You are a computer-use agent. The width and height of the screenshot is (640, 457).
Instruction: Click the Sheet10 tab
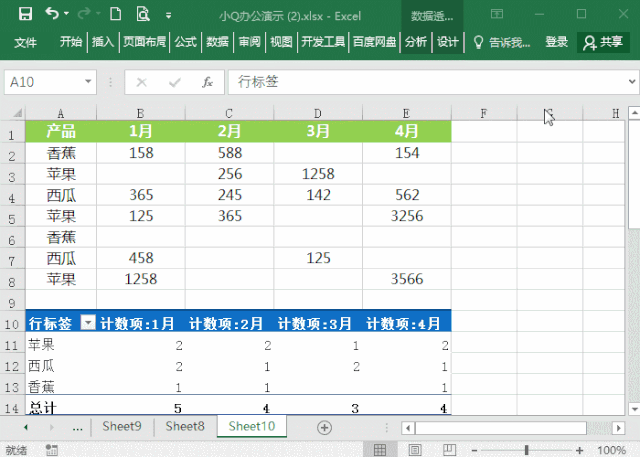coord(252,426)
